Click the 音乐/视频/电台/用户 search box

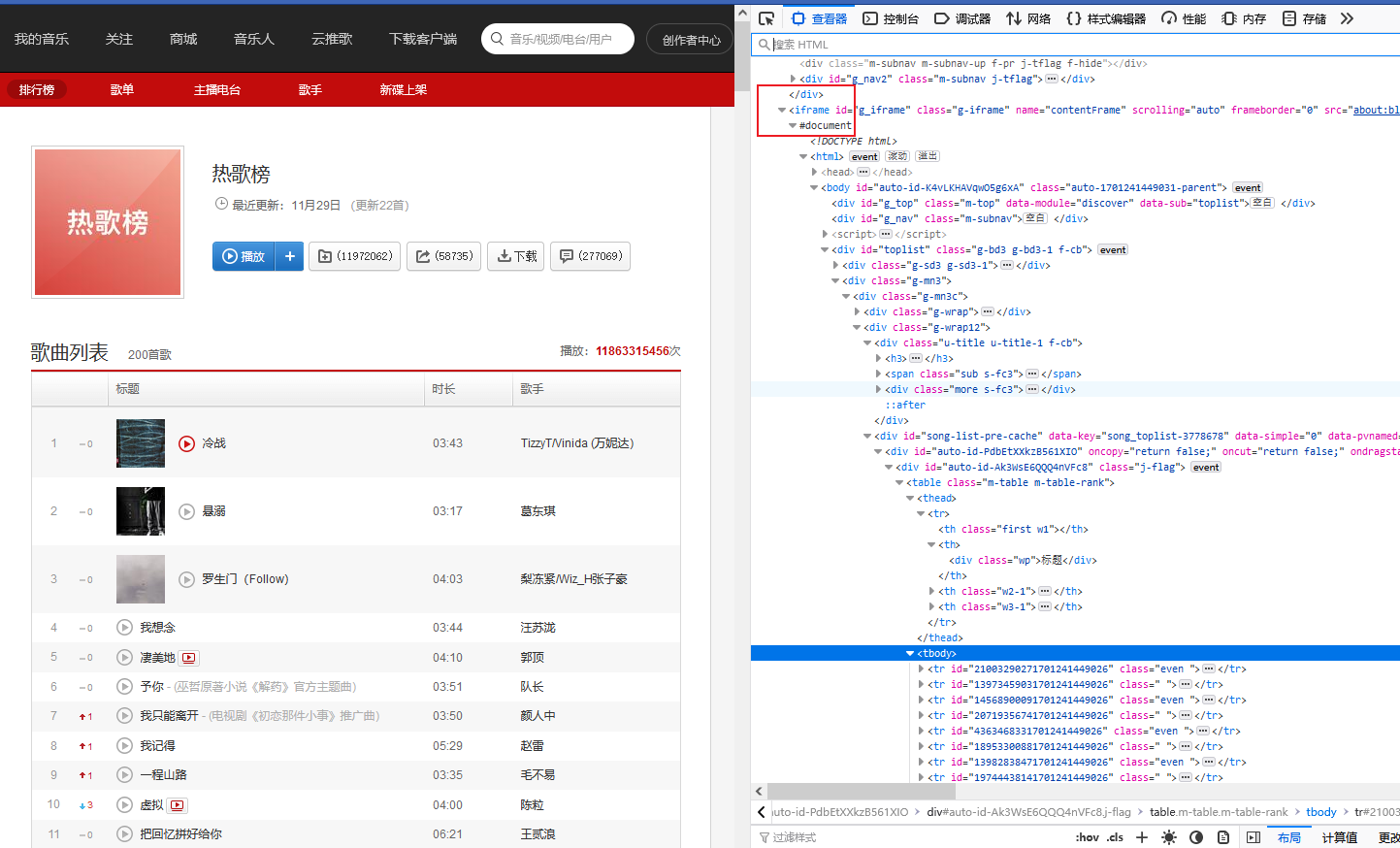point(558,39)
